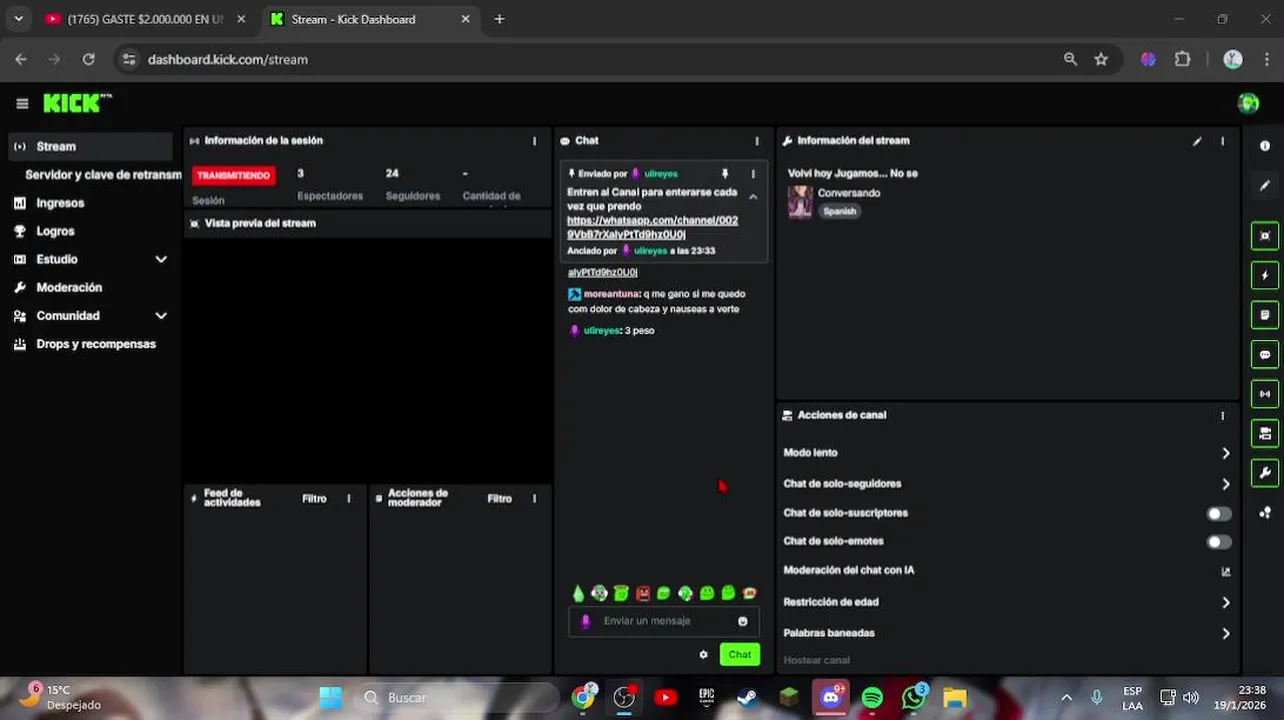Click the red face emote
This screenshot has width=1284, height=720.
click(x=642, y=593)
